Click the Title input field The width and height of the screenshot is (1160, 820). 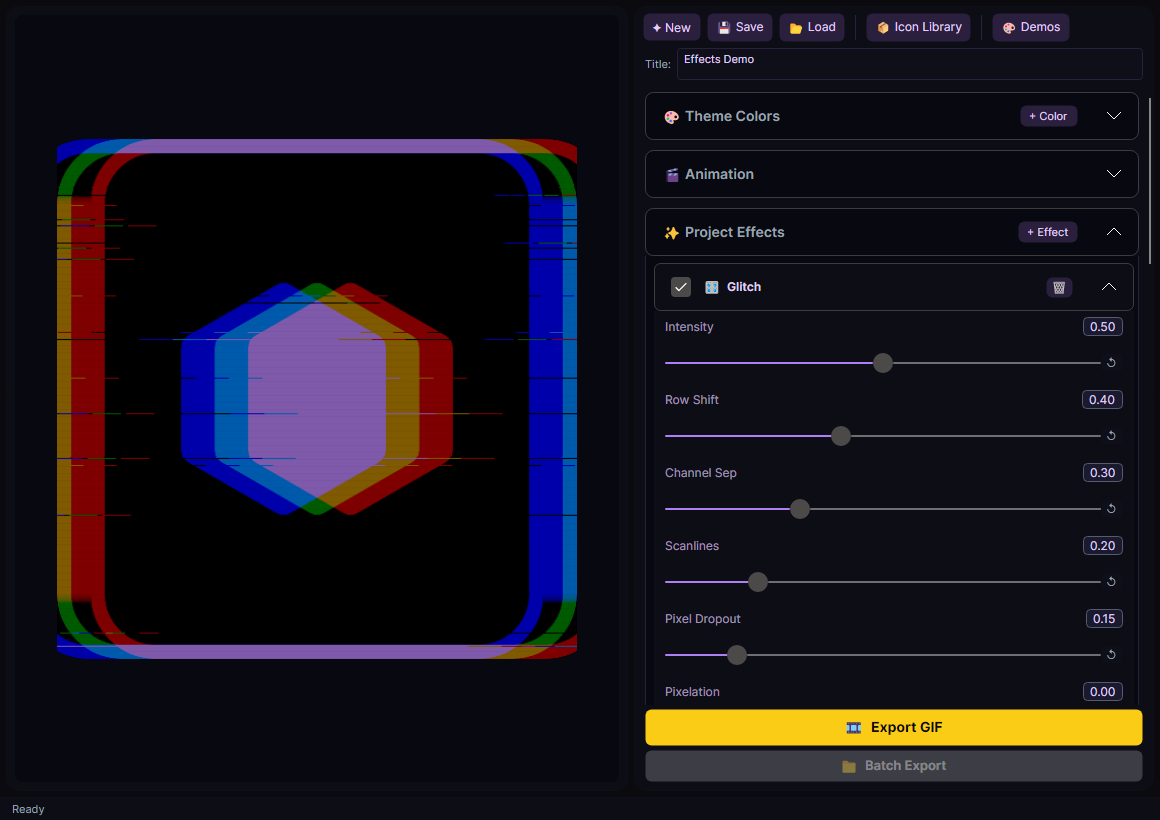[908, 64]
